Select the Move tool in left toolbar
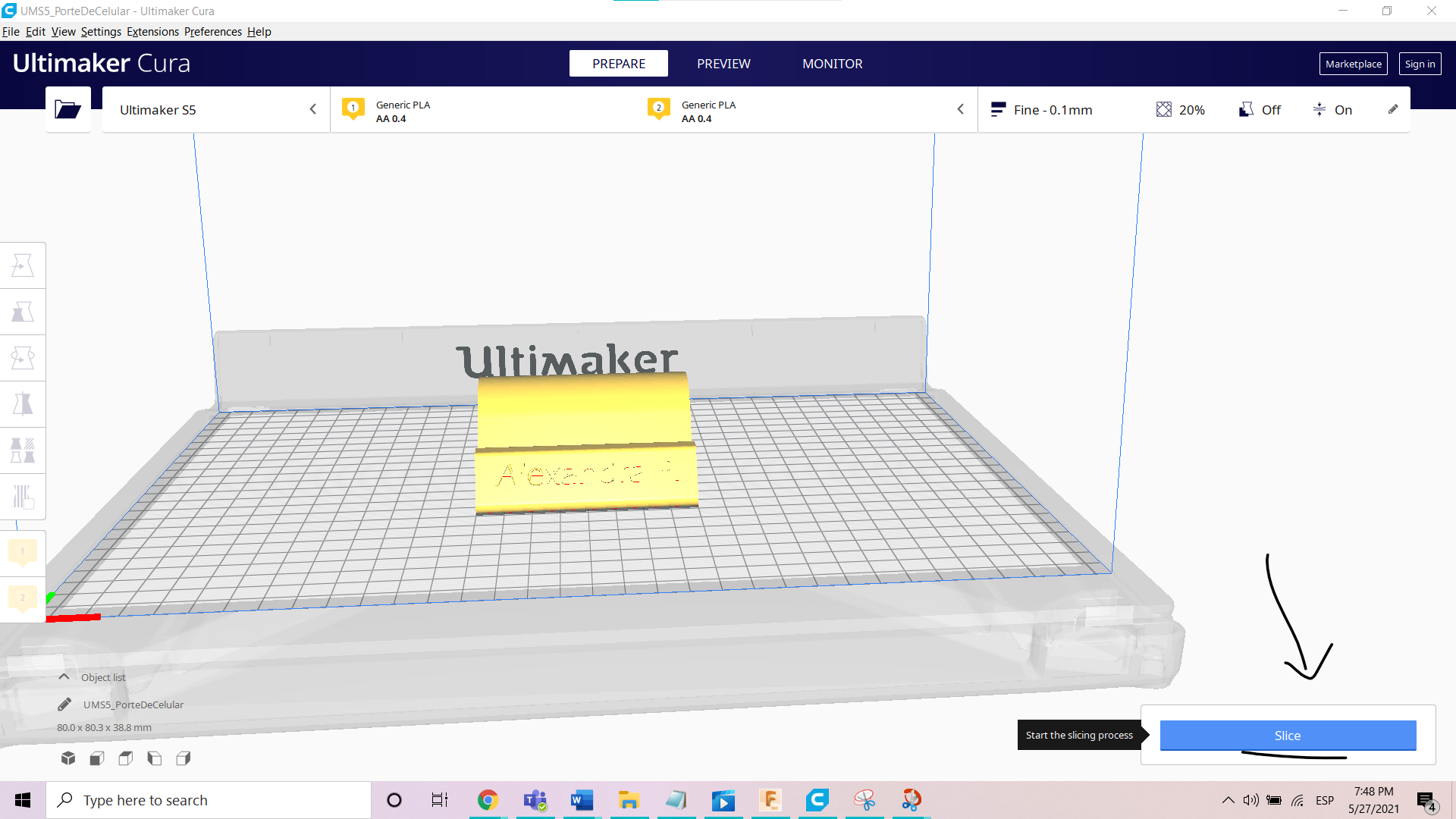The image size is (1456, 819). coord(23,265)
